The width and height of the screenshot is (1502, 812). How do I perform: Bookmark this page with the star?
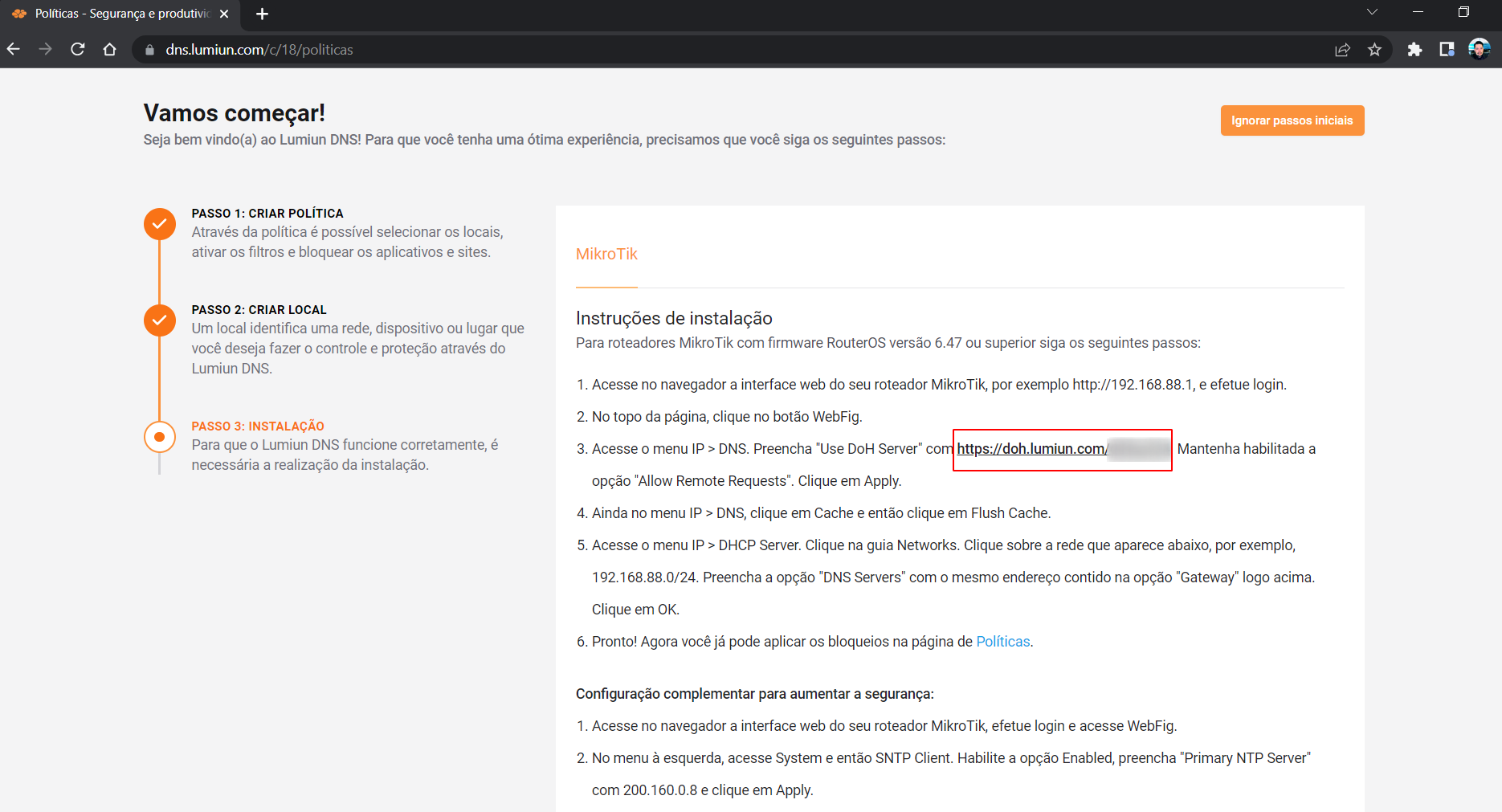point(1374,50)
